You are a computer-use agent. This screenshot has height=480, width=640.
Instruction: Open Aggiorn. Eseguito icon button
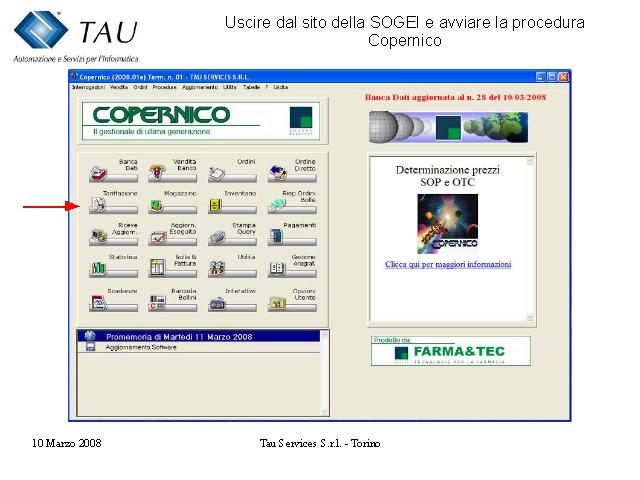[173, 238]
